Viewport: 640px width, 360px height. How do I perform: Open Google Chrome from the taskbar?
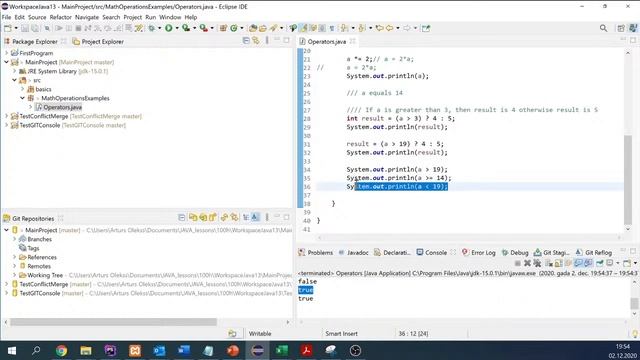point(61,351)
